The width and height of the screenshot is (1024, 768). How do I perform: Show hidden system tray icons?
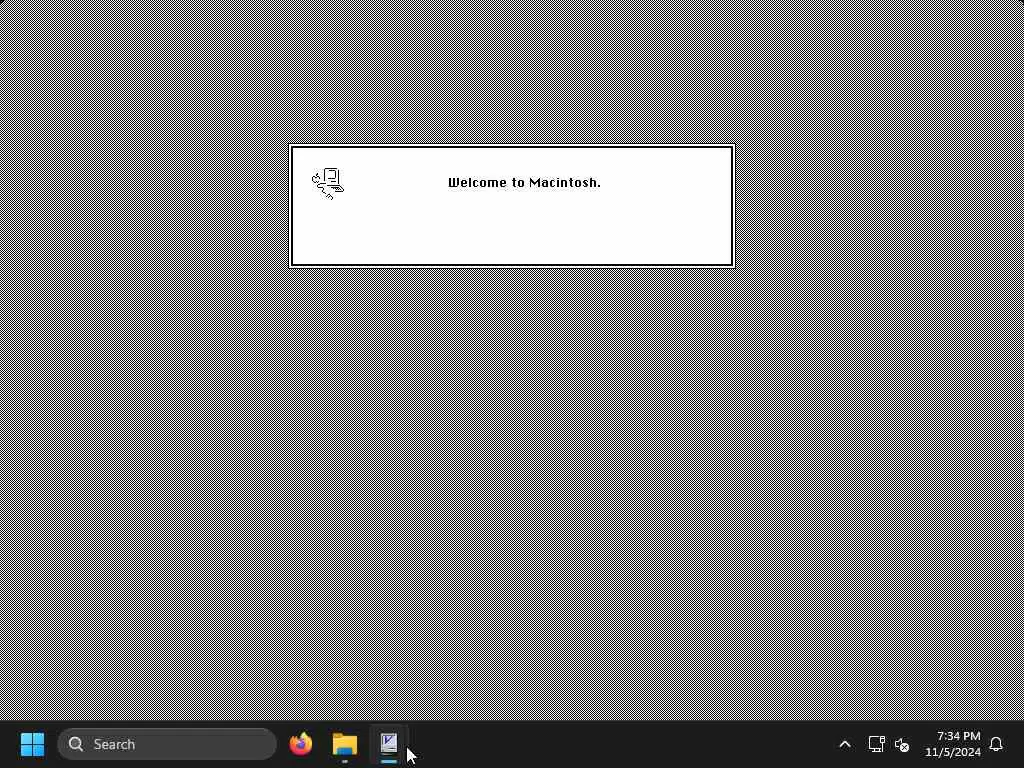click(844, 744)
